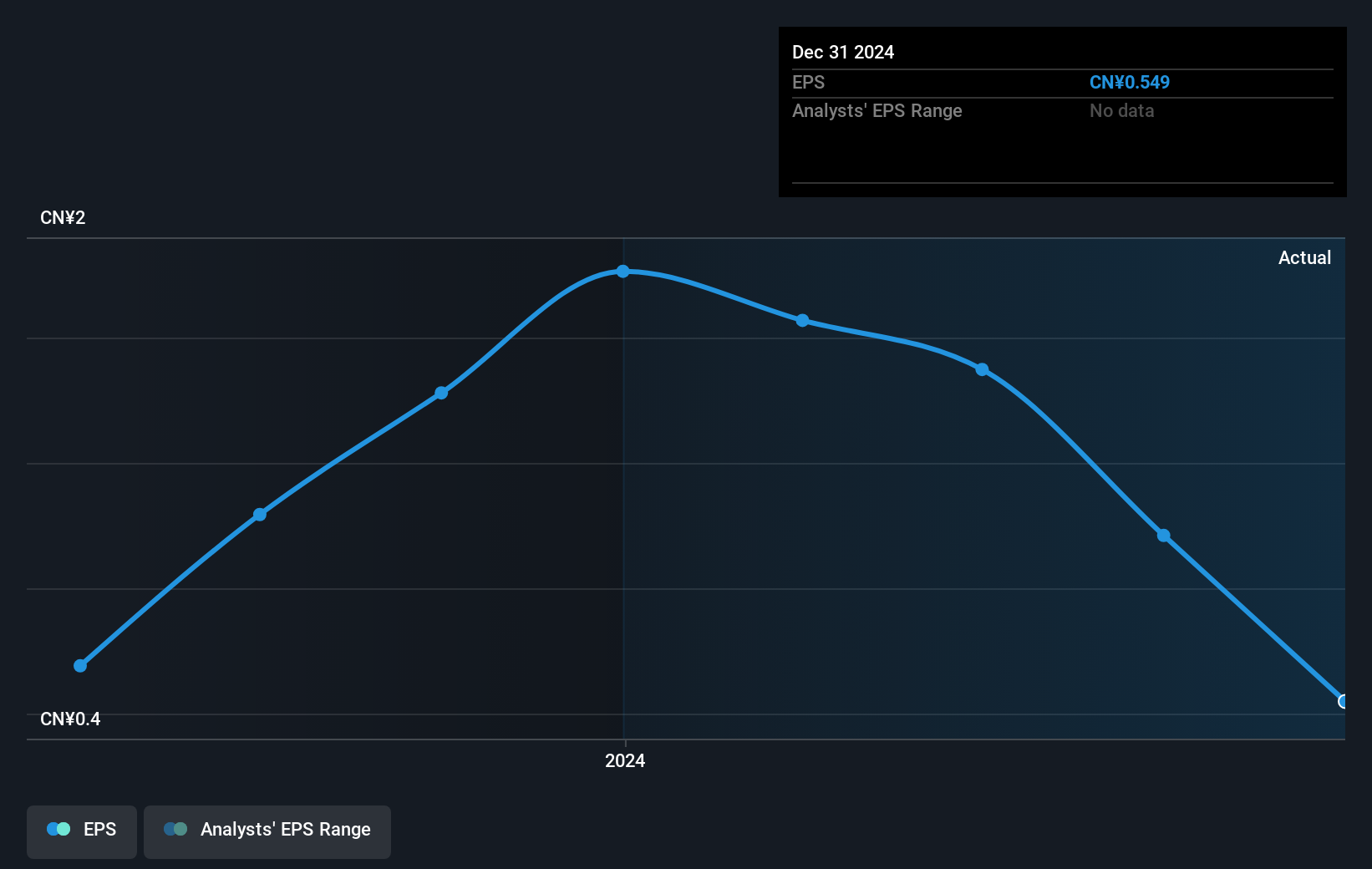Click the CN¥0.549 EPS value in tooltip

pos(1130,83)
